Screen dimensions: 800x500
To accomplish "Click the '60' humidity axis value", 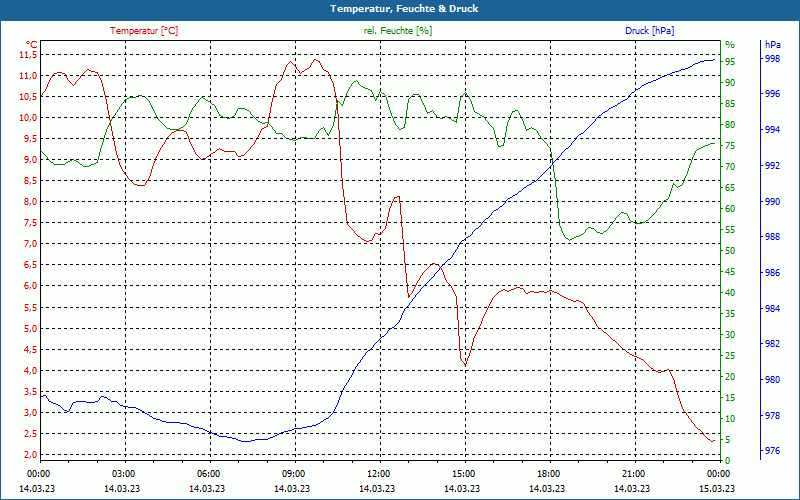I will click(730, 209).
